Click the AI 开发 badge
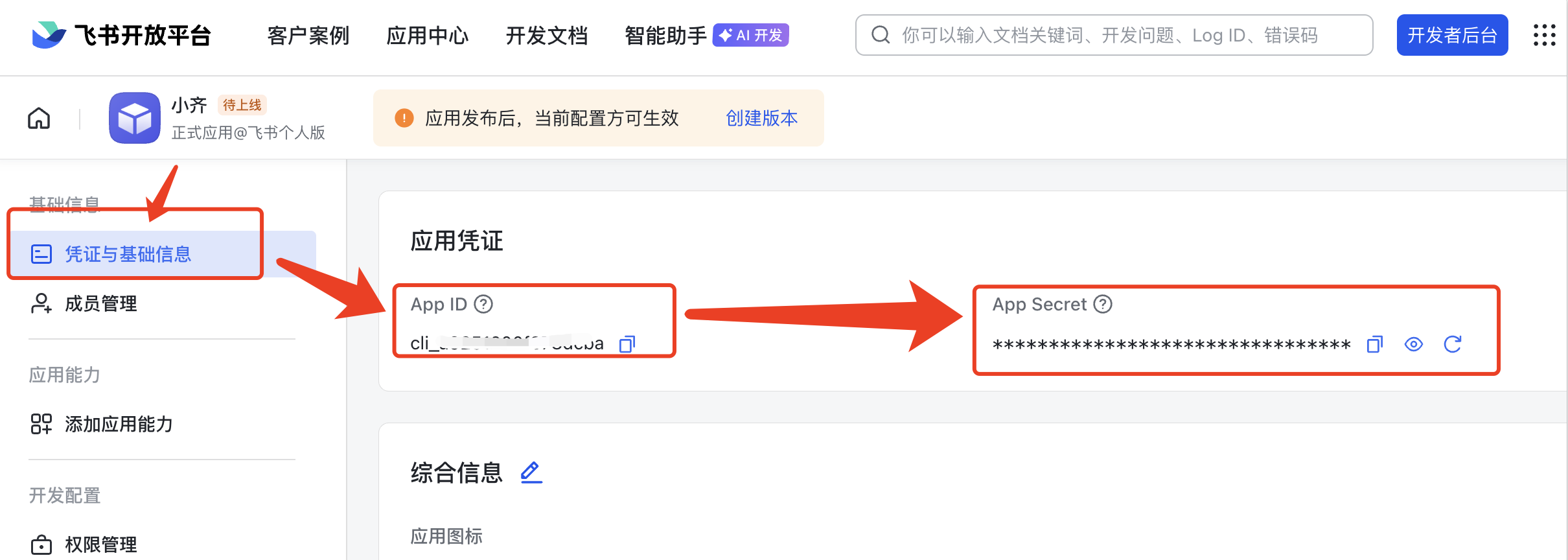This screenshot has height=560, width=1568. pos(751,35)
